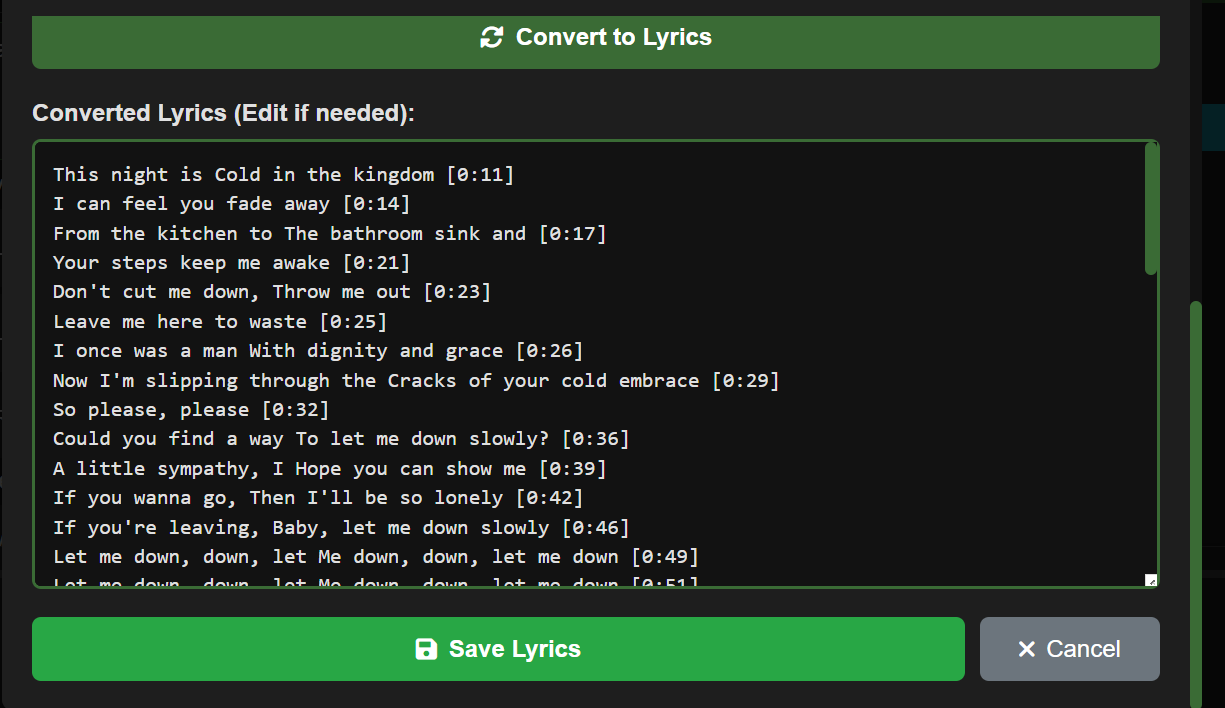Click line "This night is Cold in the kingdom"

click(x=283, y=175)
